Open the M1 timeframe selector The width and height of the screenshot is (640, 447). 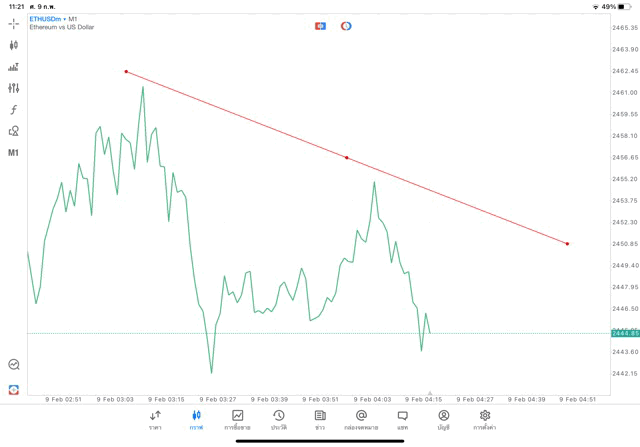14,153
